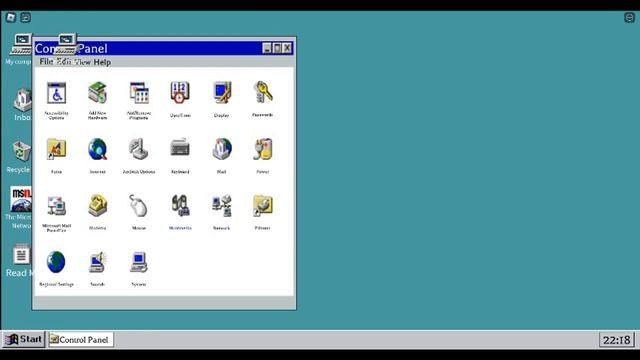Select the Regional Settings globe icon
This screenshot has height=360, width=640.
56,262
